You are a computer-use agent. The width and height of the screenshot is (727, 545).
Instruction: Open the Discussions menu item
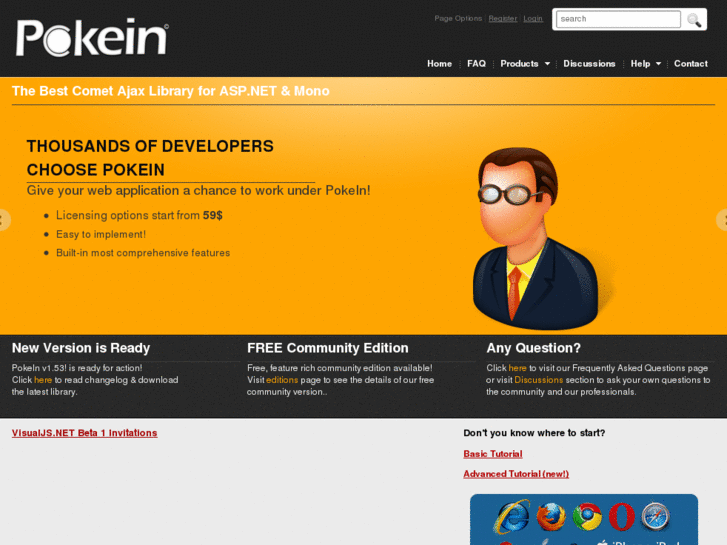[589, 64]
